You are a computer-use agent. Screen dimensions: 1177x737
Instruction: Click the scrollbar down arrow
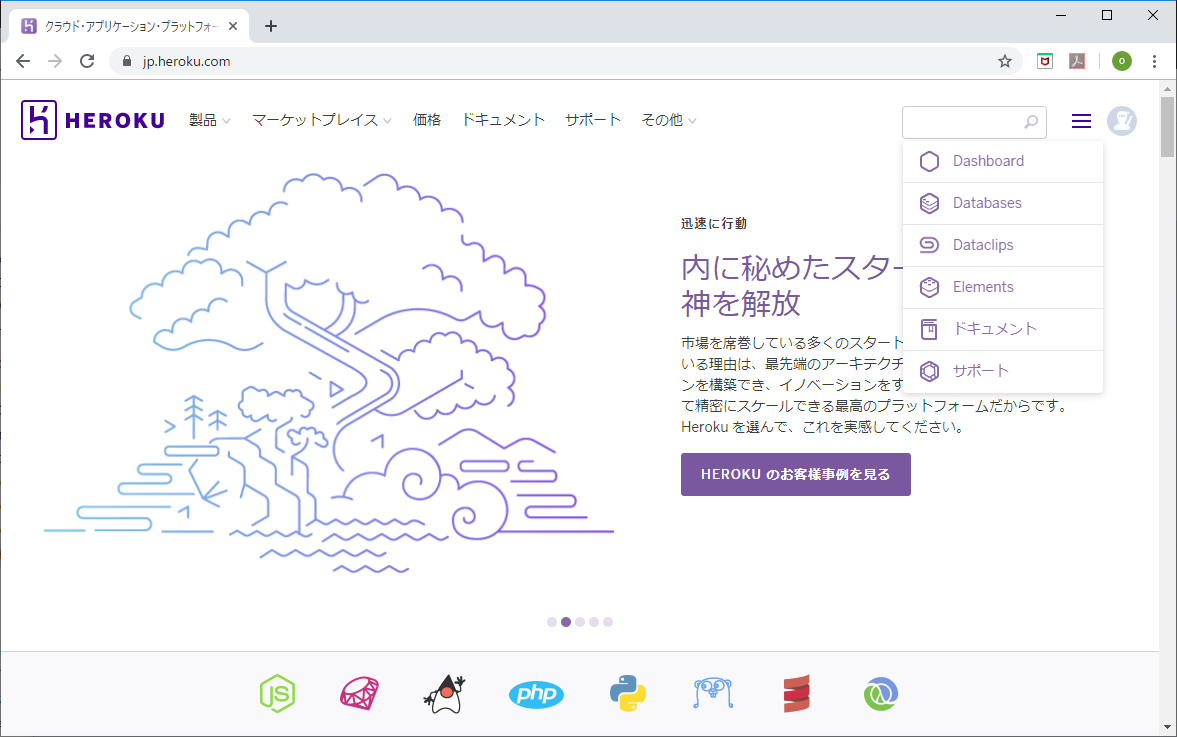(x=1166, y=726)
